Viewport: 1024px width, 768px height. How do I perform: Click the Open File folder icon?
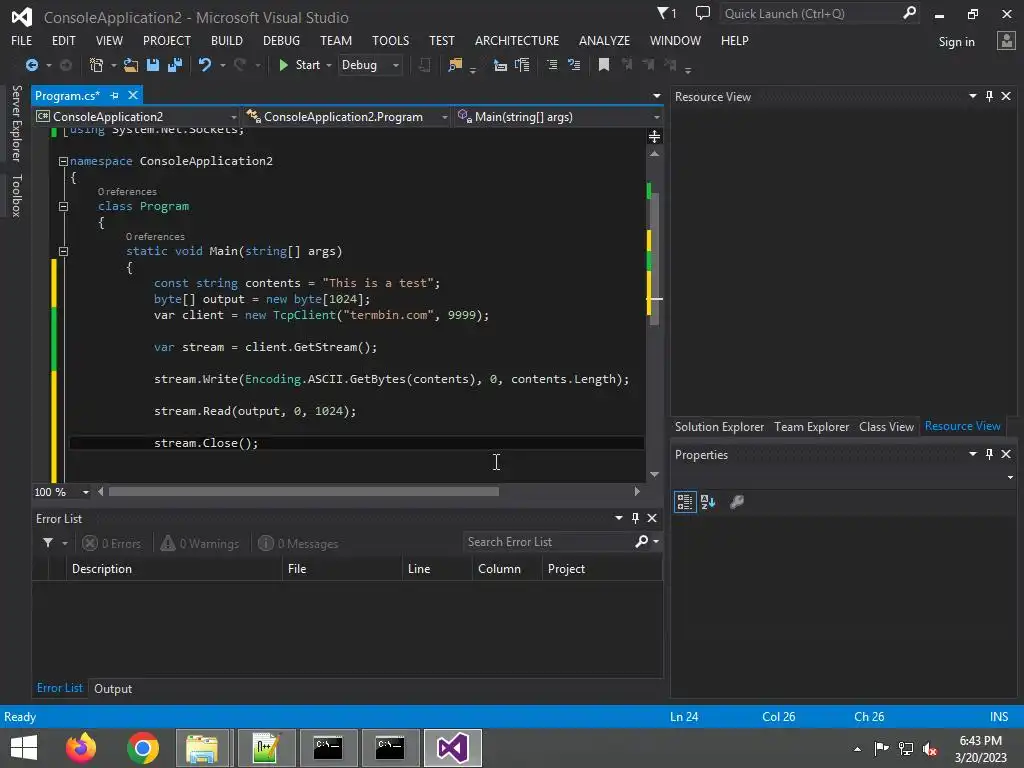click(131, 65)
